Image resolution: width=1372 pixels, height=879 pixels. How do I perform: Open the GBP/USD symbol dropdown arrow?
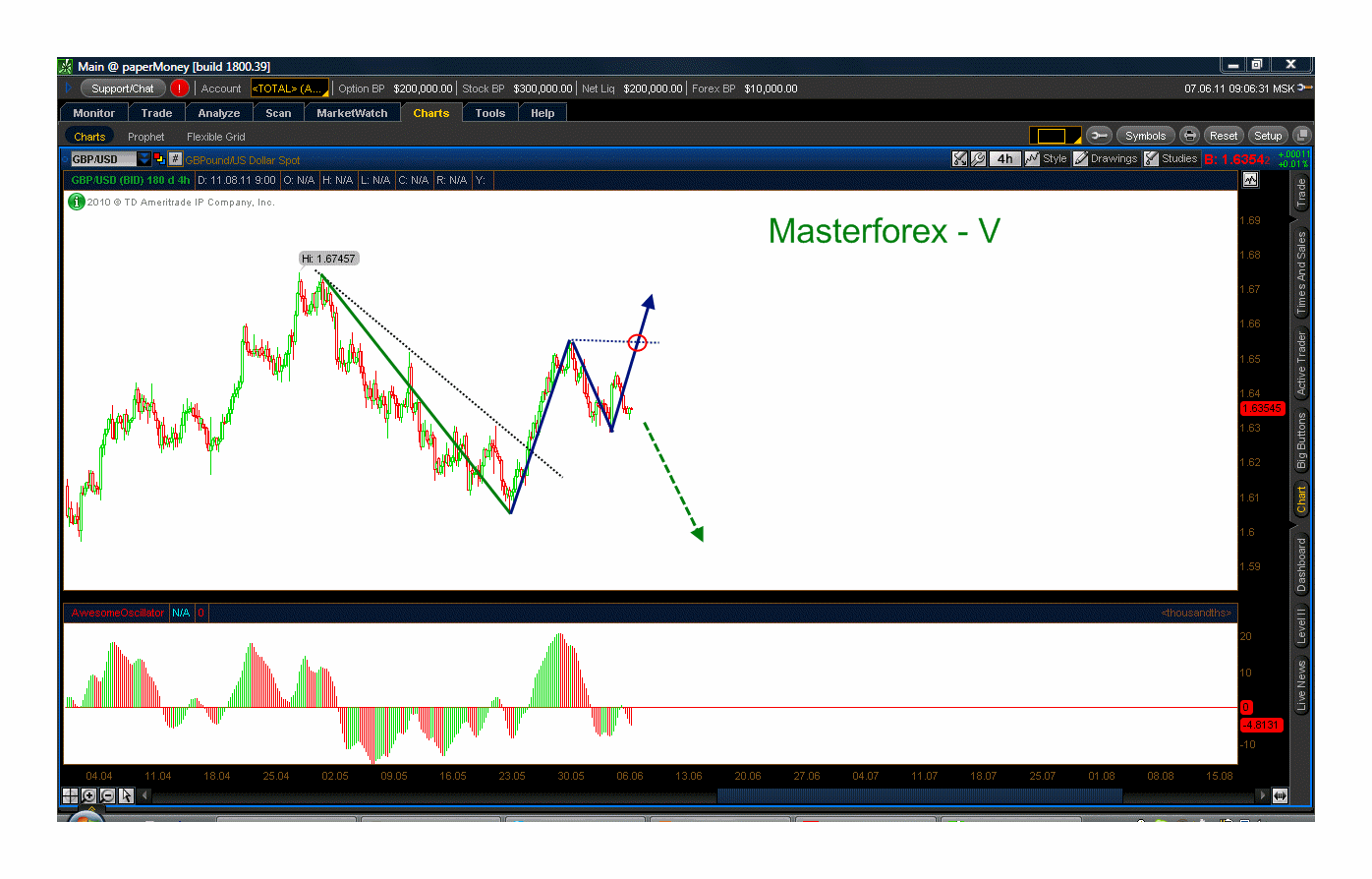(143, 159)
